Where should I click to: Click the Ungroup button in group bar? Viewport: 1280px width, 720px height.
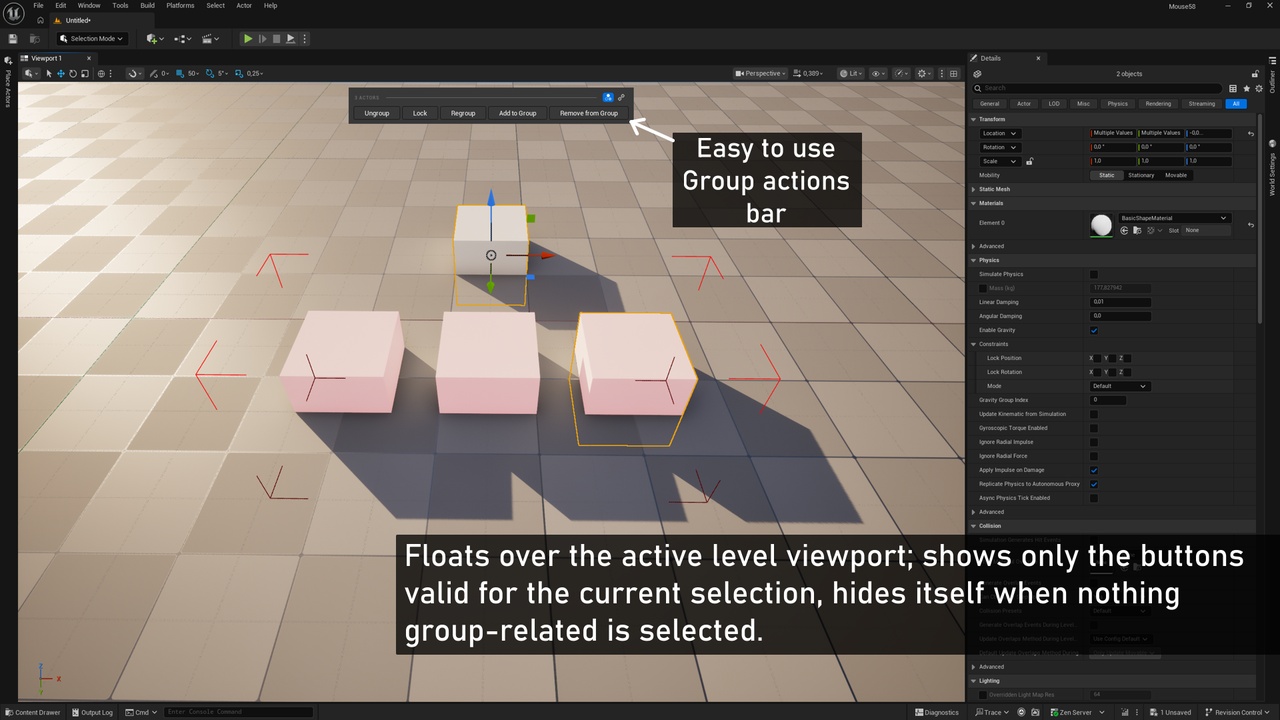377,113
